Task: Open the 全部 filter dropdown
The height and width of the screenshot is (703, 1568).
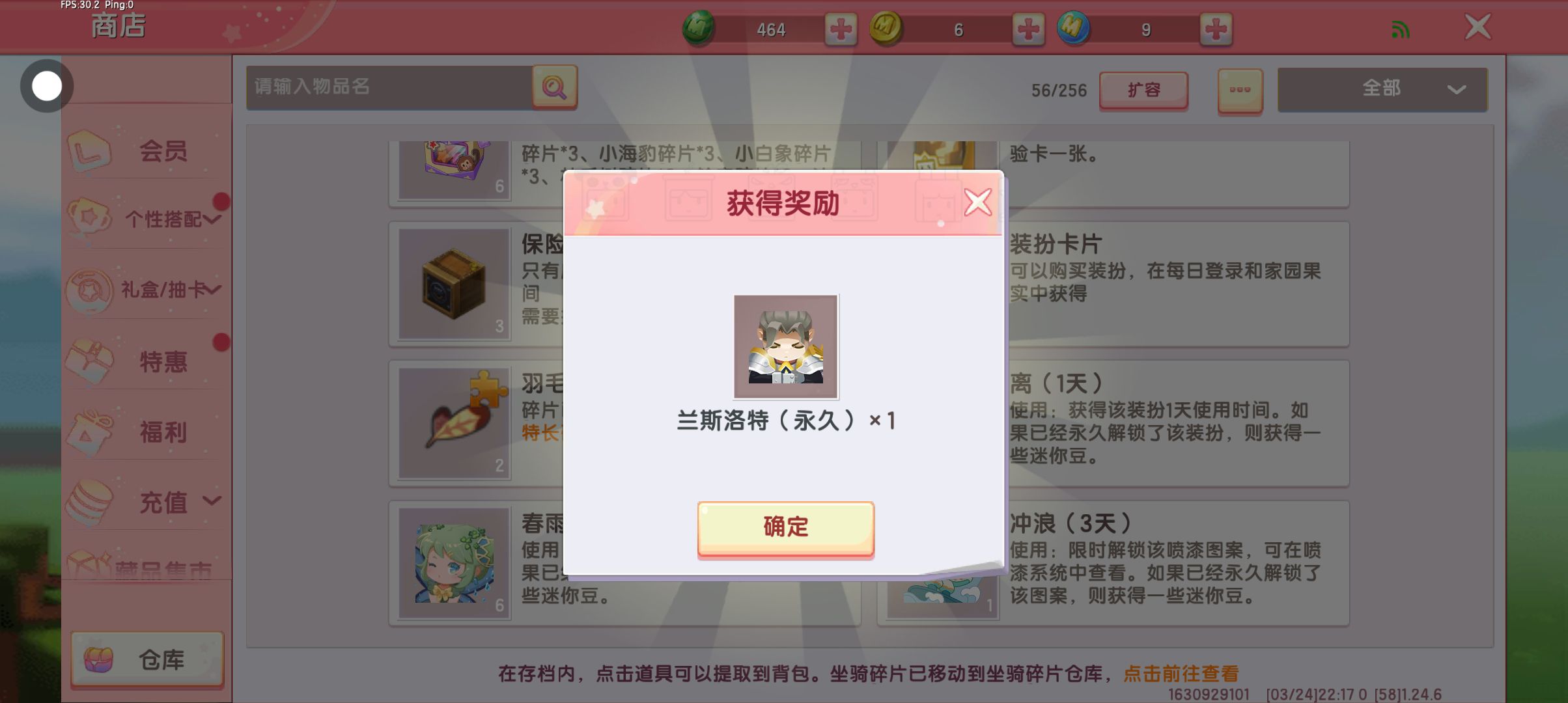Action: pos(1382,89)
